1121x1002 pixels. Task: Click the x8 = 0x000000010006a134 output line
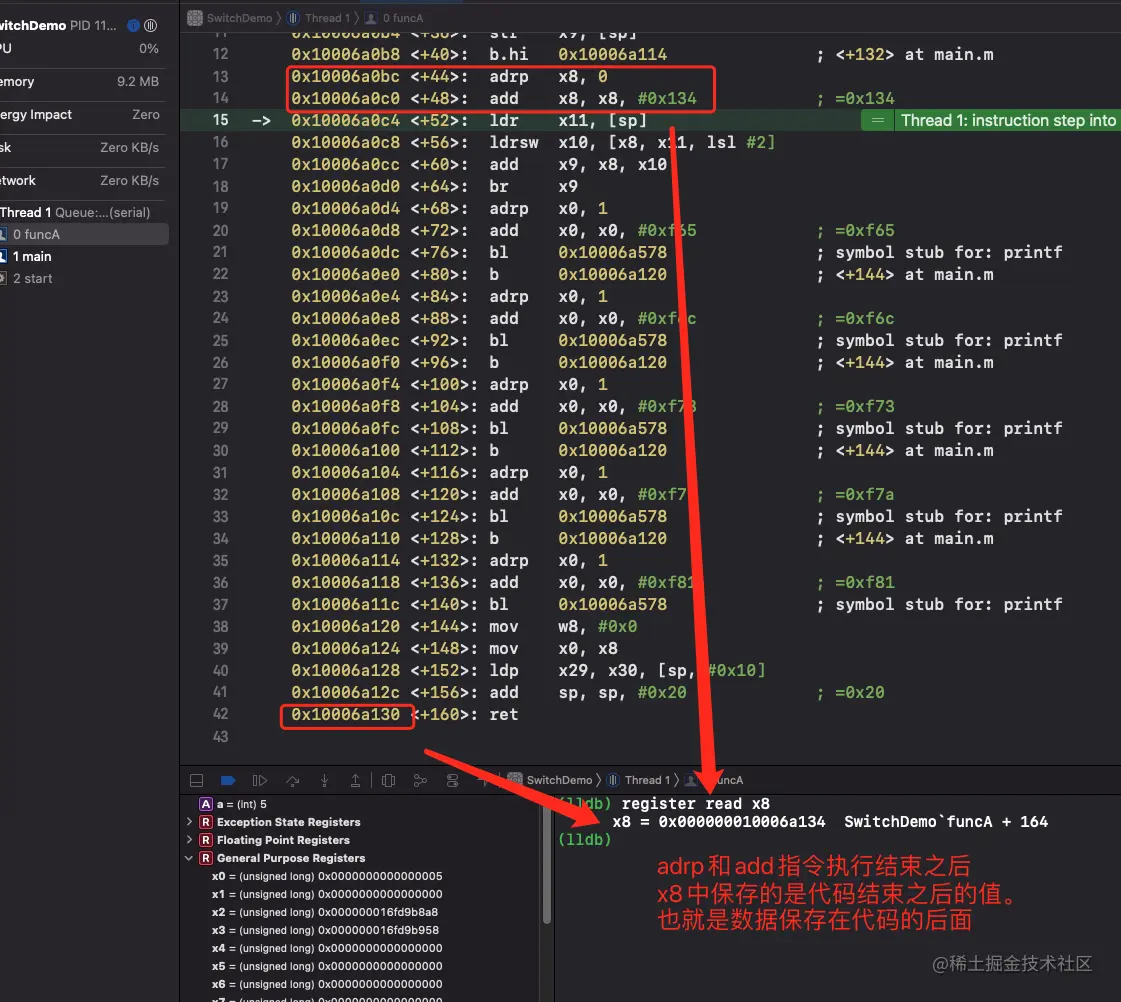(830, 822)
